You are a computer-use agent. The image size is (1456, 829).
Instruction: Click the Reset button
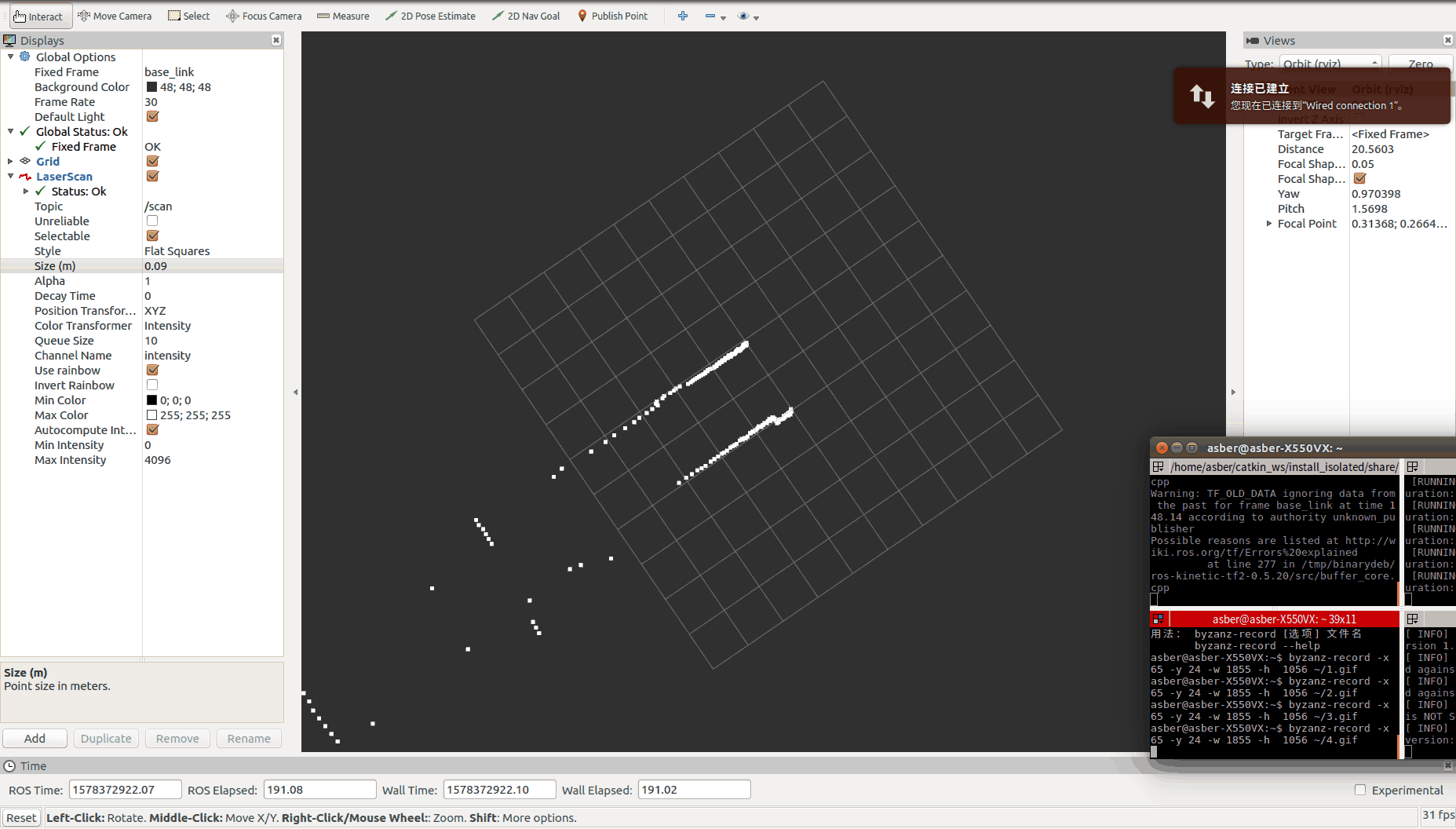[x=21, y=818]
